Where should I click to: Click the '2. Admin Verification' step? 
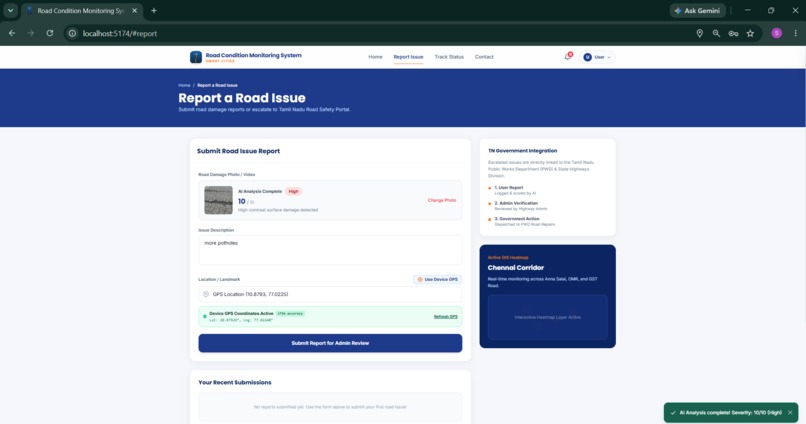[x=516, y=204]
